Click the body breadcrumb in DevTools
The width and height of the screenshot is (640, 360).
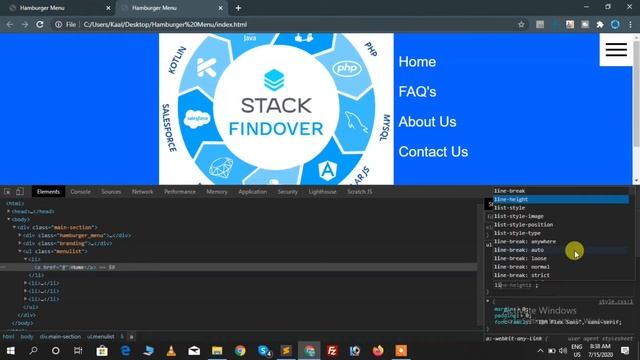click(27, 337)
